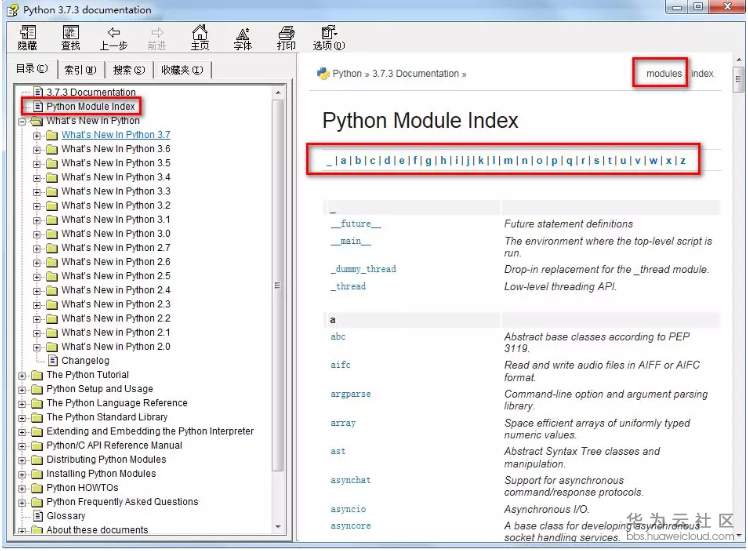Select Python Setup and Usage item
Viewport: 748px width, 551px height.
click(x=99, y=388)
